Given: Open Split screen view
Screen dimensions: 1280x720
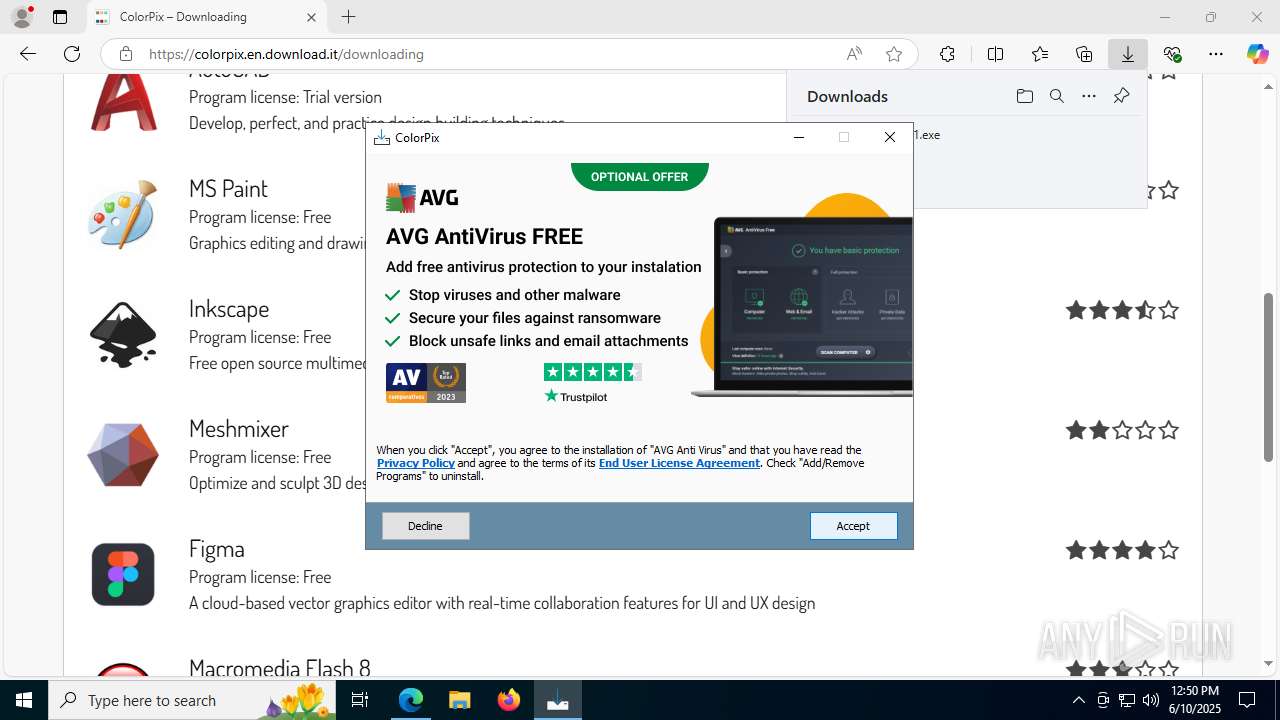Looking at the screenshot, I should coord(995,54).
